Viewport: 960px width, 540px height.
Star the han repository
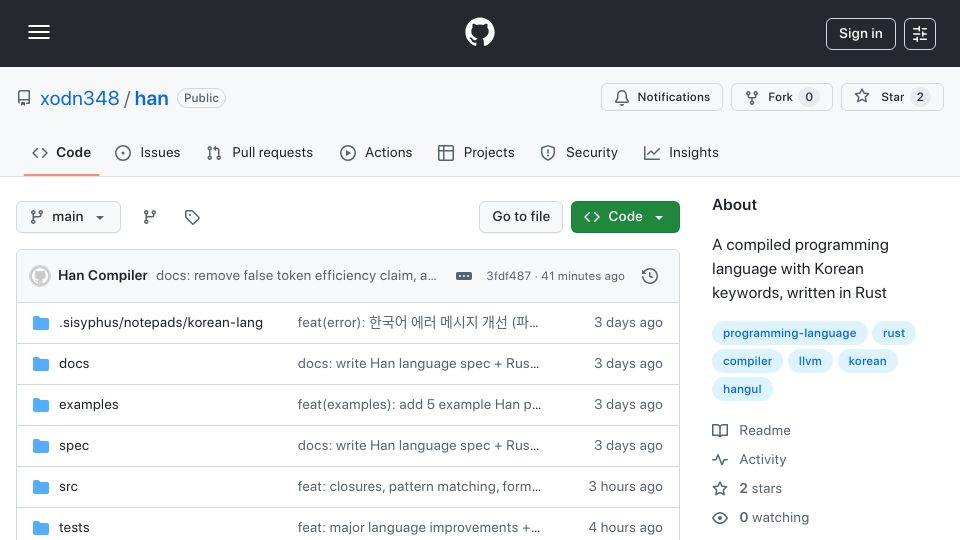892,97
